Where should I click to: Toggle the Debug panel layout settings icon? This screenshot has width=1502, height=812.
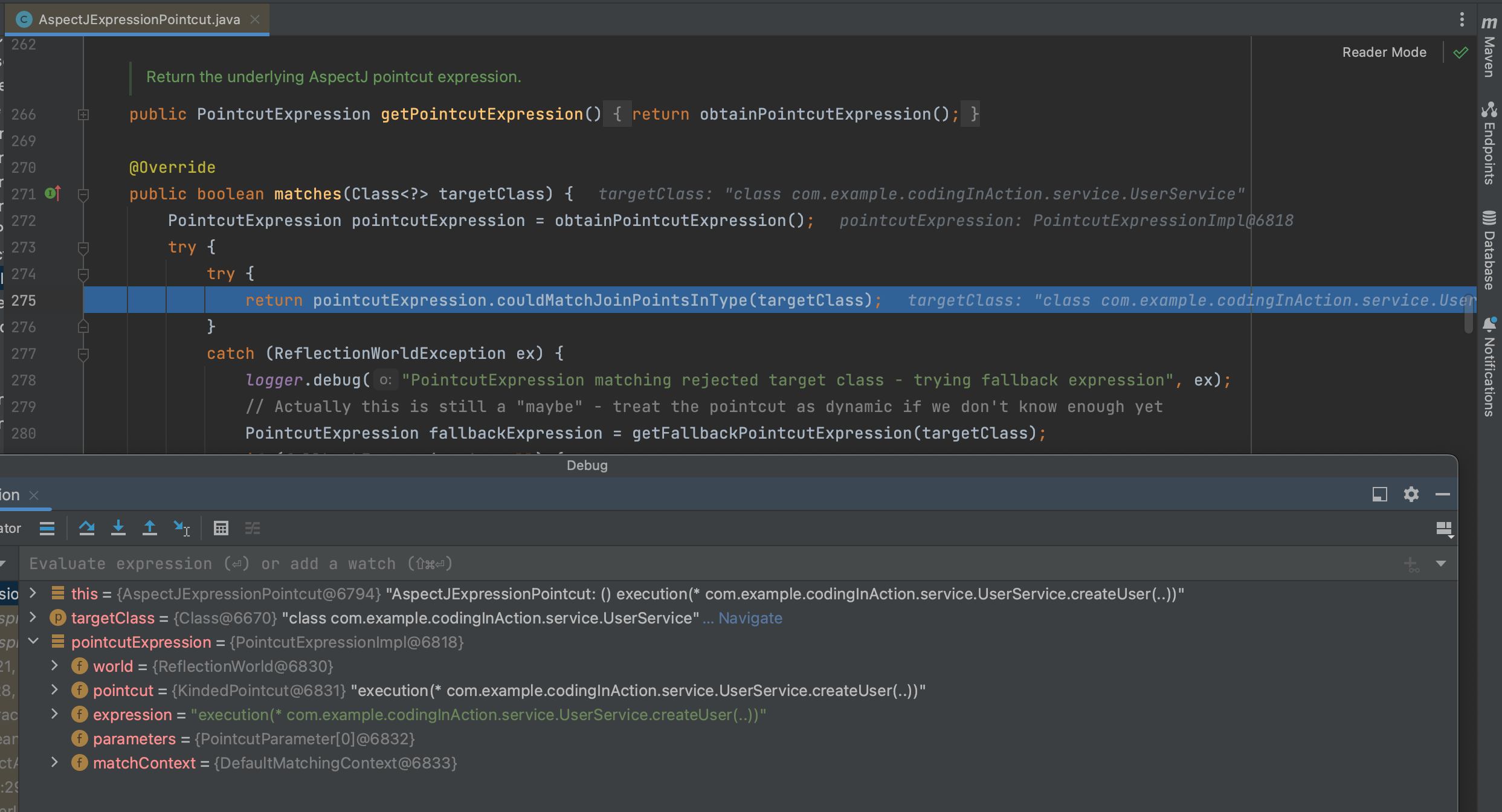[x=1444, y=529]
